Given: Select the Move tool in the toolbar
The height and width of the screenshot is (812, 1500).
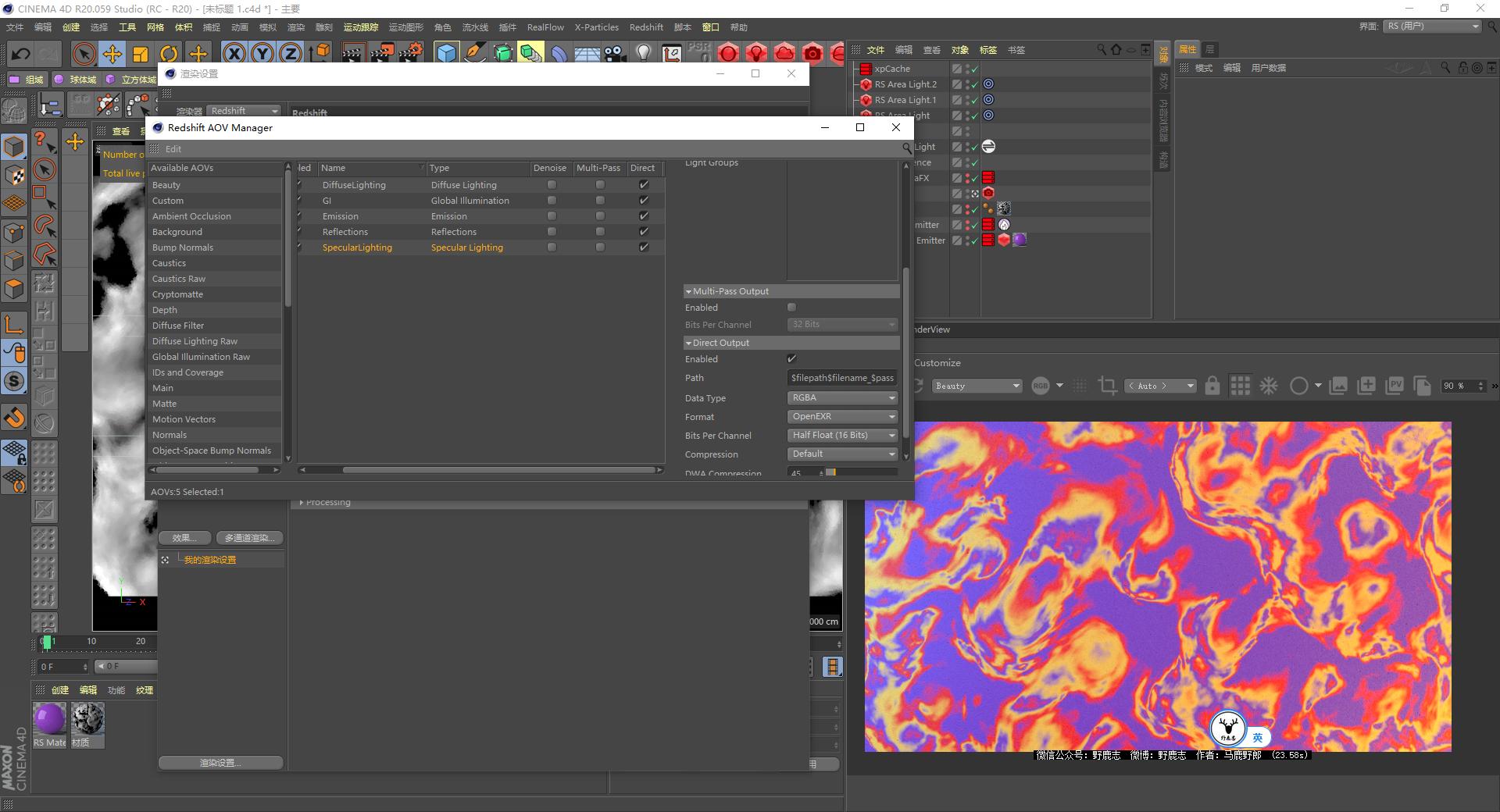Looking at the screenshot, I should pos(112,53).
